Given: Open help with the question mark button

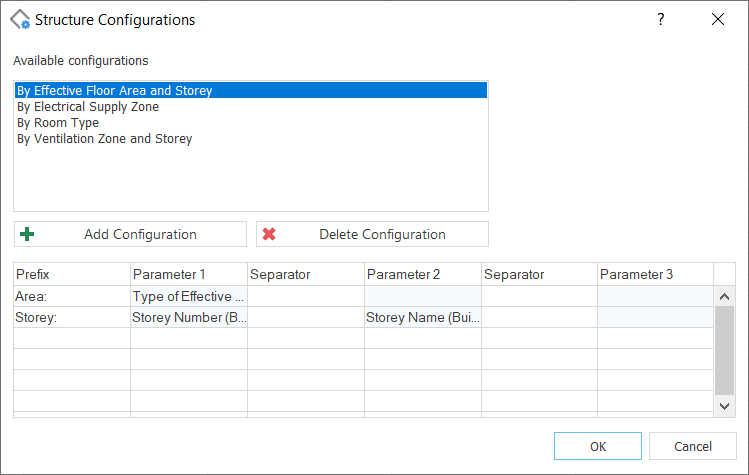Looking at the screenshot, I should (x=660, y=20).
